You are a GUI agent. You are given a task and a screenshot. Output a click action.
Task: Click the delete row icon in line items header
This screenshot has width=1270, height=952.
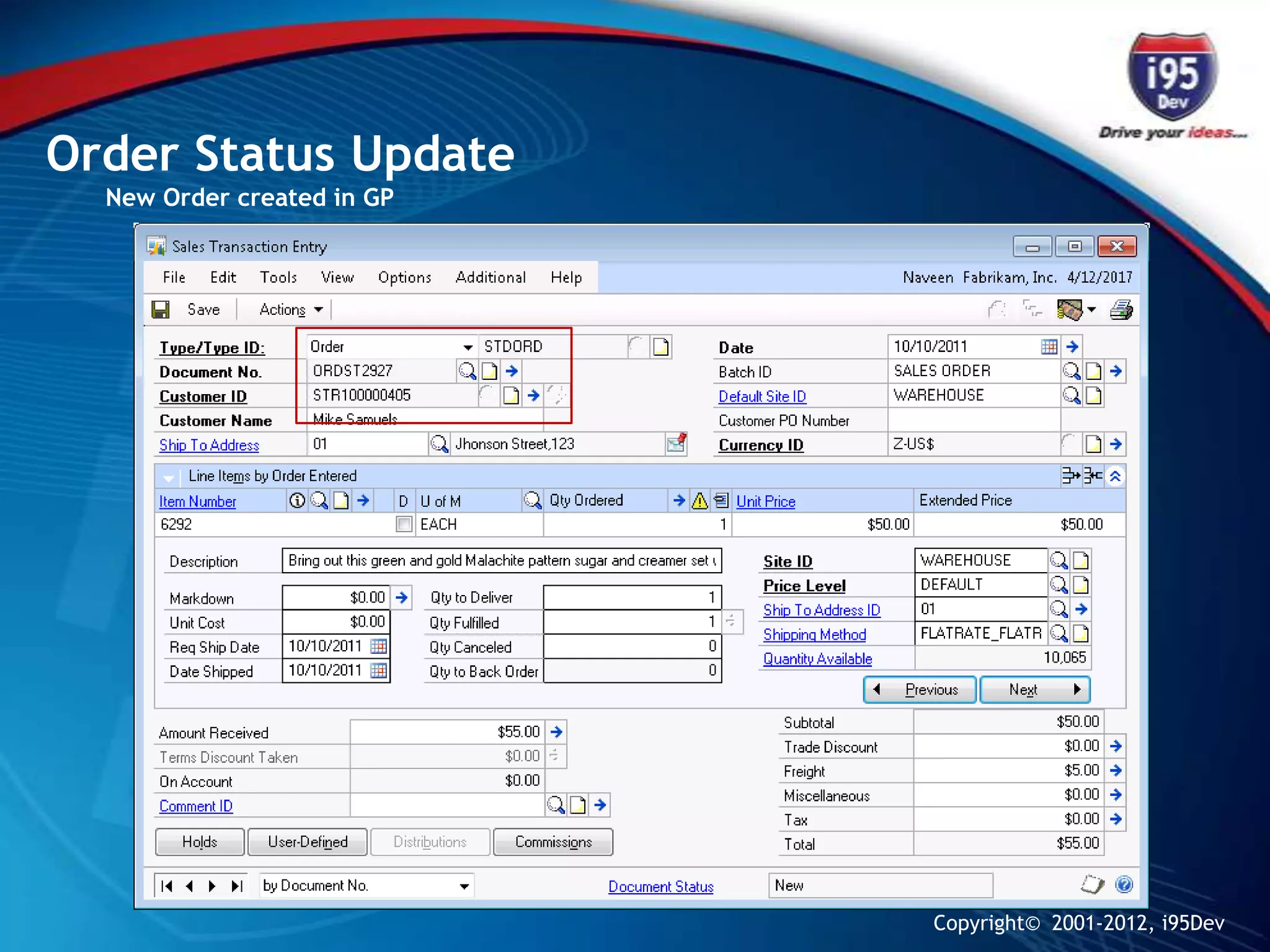tap(1093, 475)
